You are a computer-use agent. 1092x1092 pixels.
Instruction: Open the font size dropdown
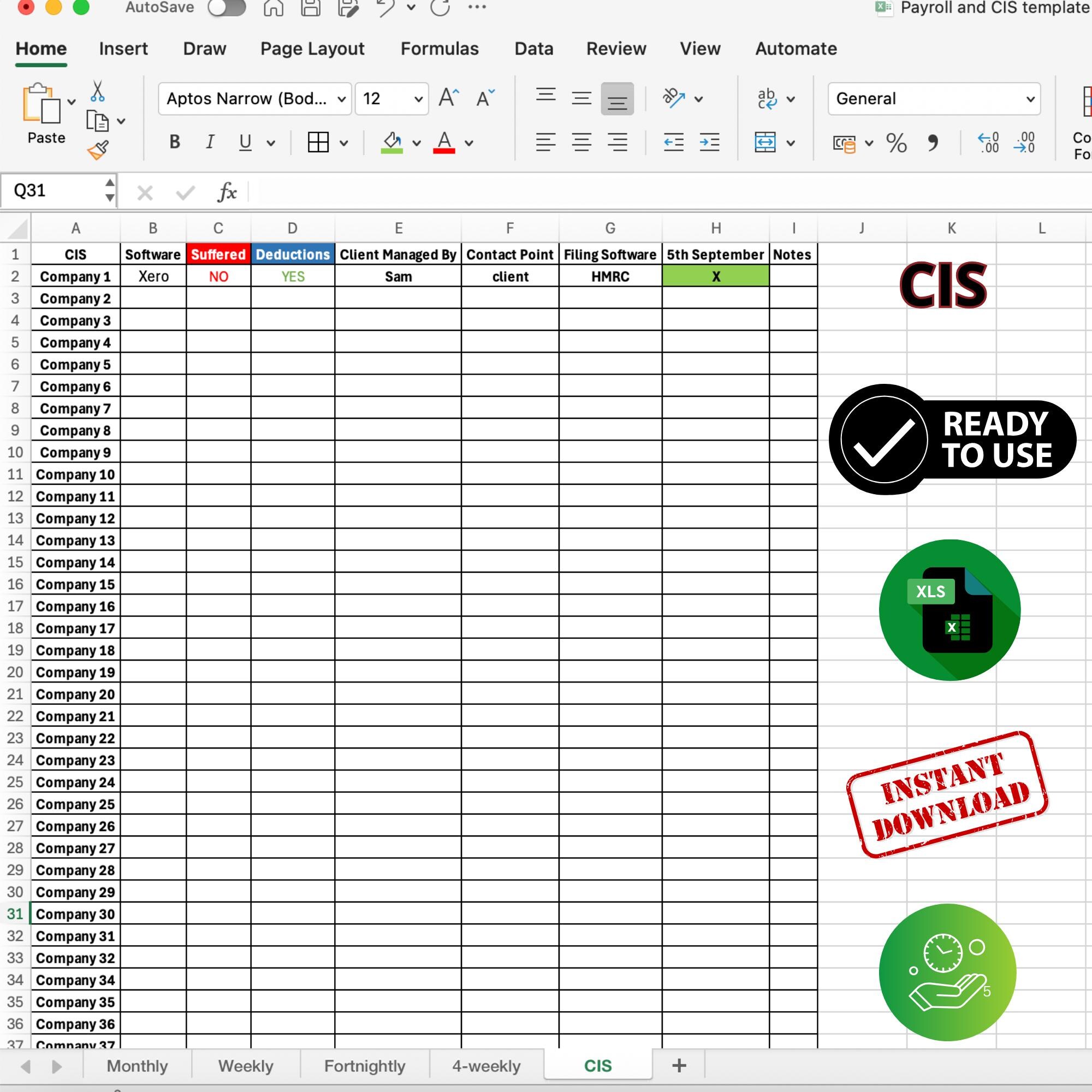[x=391, y=98]
